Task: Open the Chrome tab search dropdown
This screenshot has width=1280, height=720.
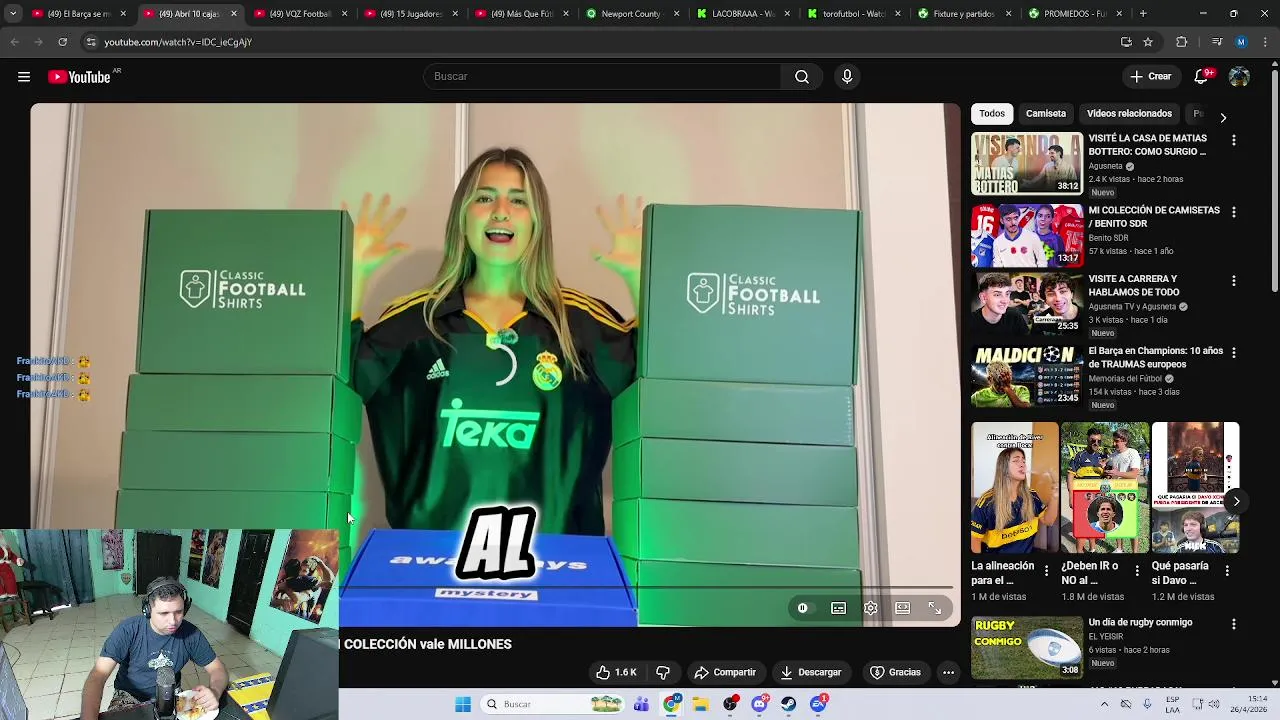Action: (x=13, y=14)
